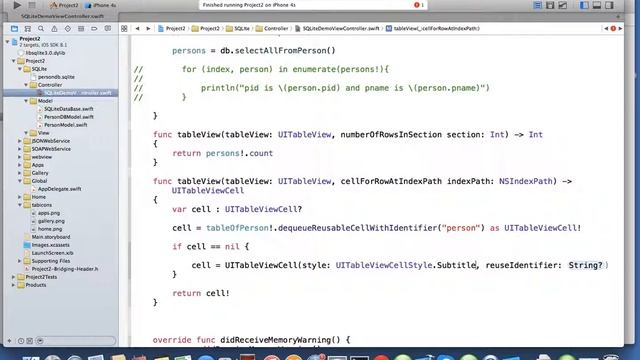Collapse the SQLite group
This screenshot has height=360, width=640.
click(x=20, y=69)
